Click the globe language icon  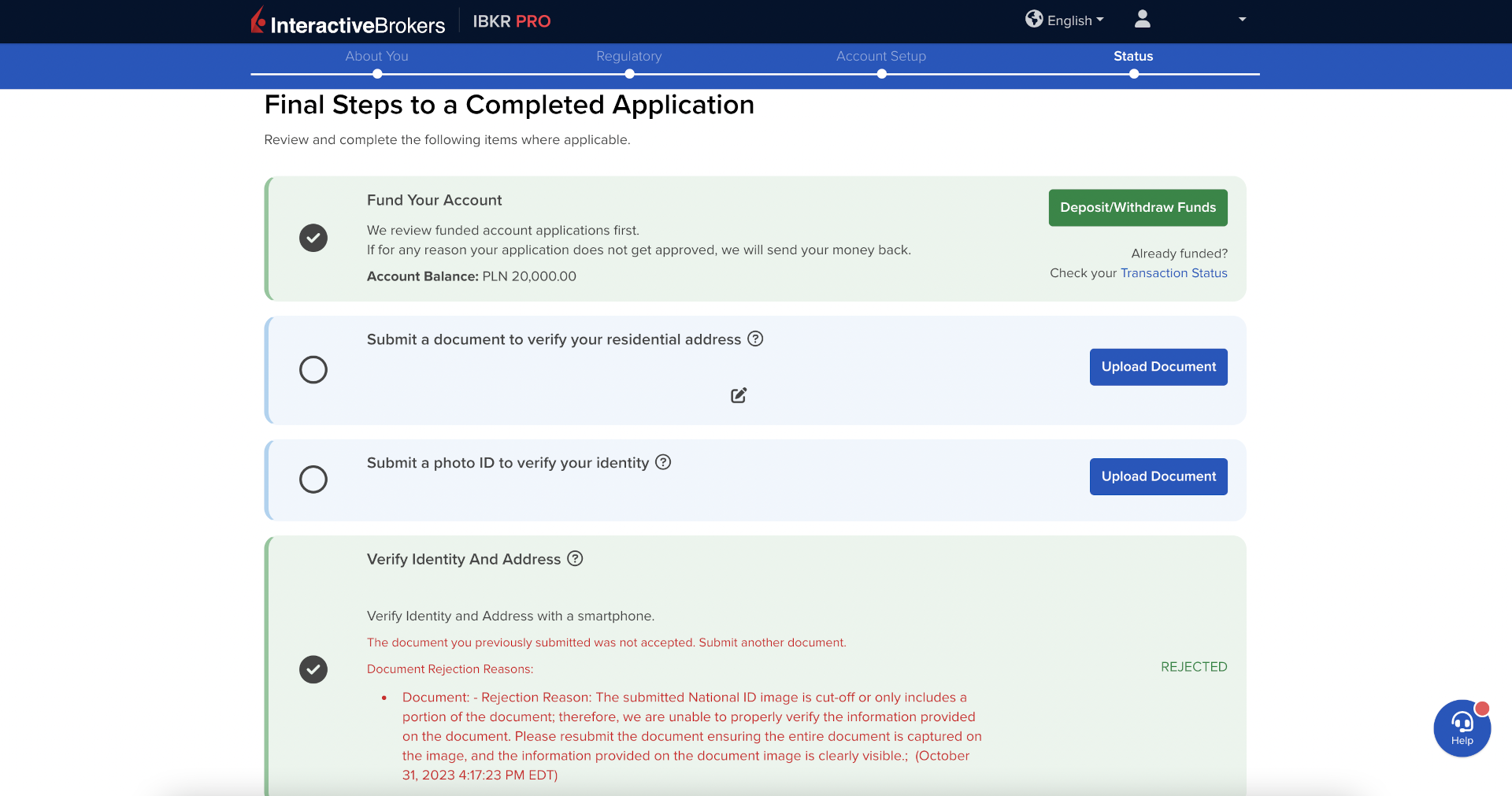pos(1033,19)
